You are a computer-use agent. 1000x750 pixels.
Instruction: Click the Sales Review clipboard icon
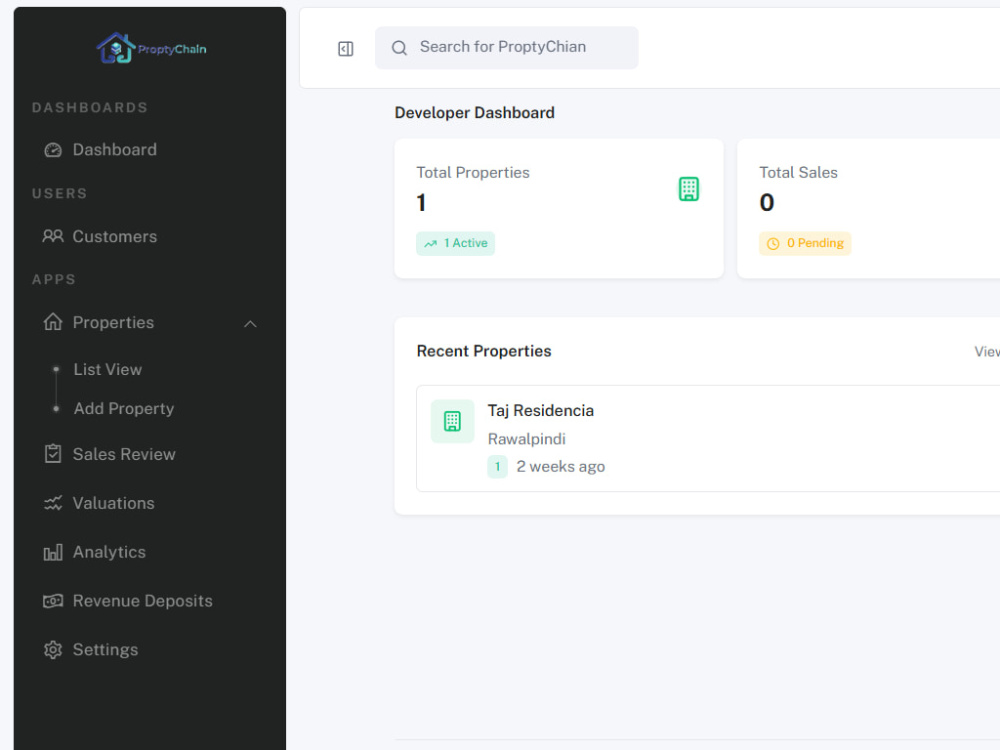[x=53, y=454]
